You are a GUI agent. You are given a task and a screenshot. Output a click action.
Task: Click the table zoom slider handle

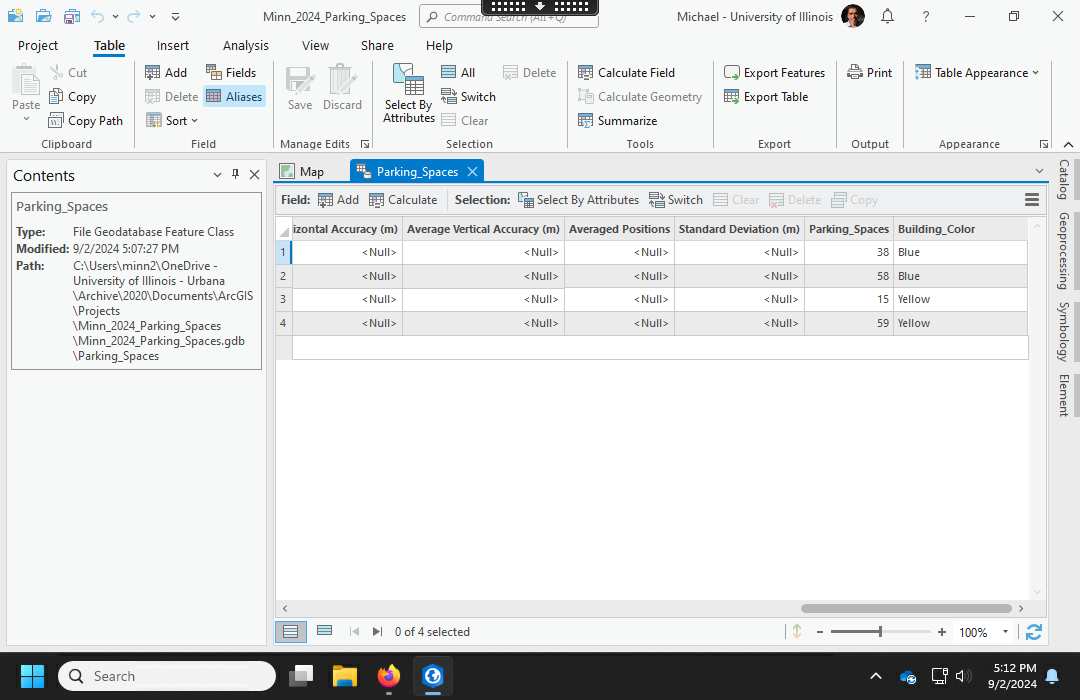880,632
